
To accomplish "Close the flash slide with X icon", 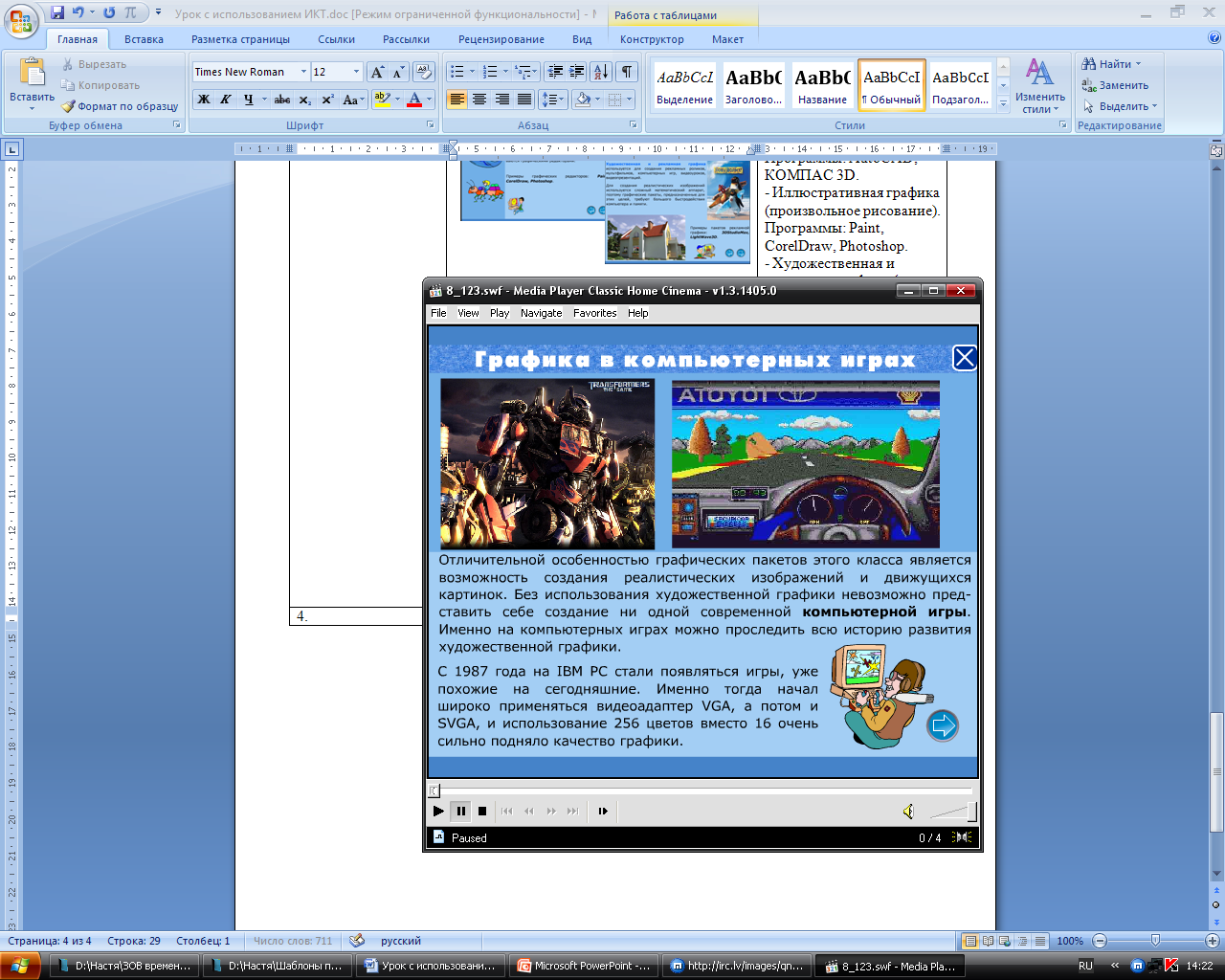I will tap(964, 358).
